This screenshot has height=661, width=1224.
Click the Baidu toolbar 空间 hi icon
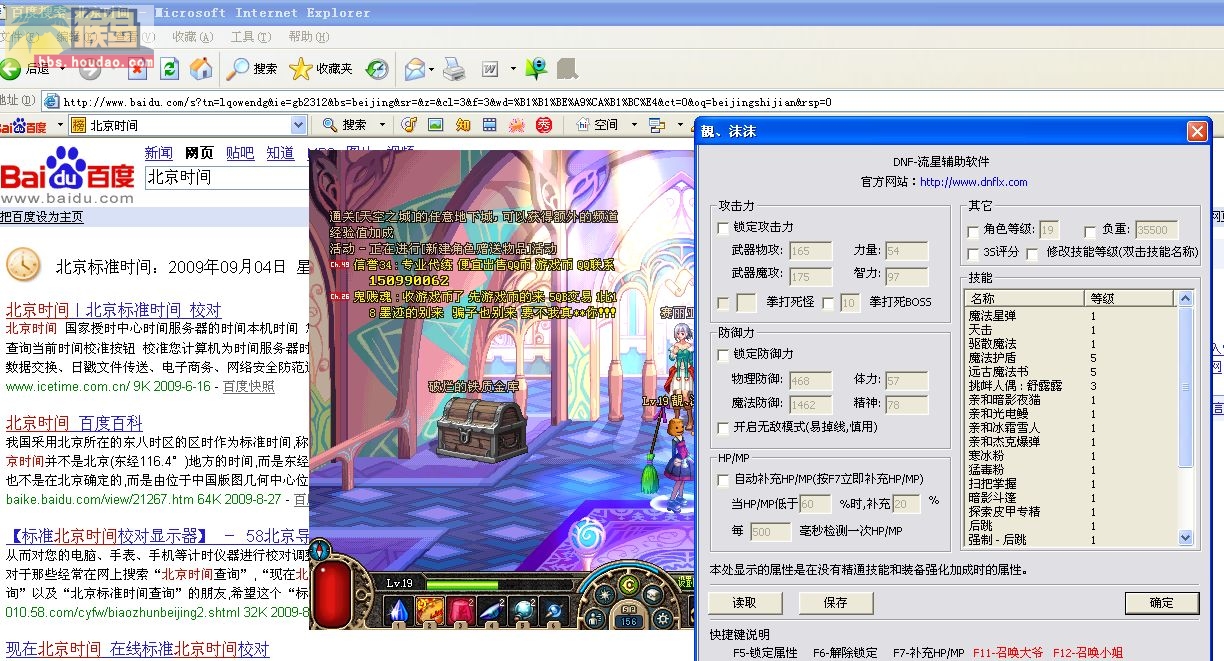584,125
